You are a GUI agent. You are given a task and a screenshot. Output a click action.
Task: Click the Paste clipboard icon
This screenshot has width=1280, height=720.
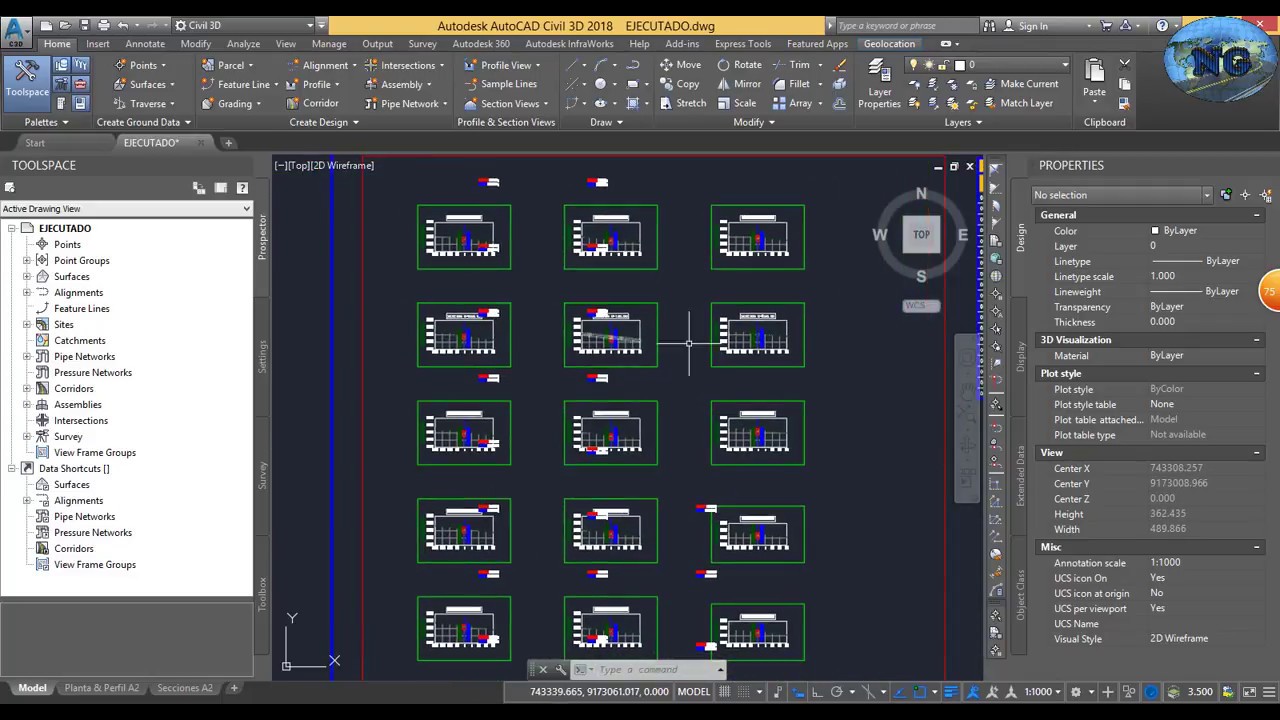coord(1094,77)
